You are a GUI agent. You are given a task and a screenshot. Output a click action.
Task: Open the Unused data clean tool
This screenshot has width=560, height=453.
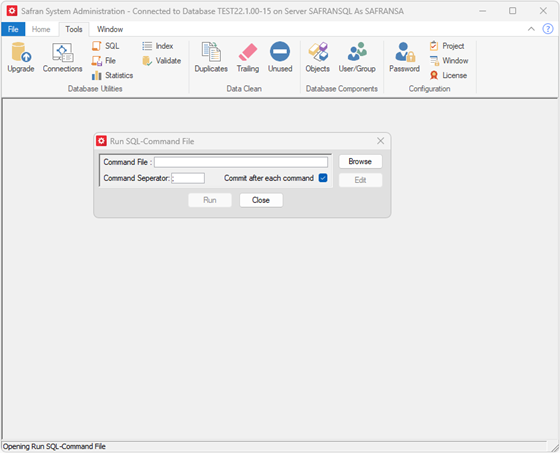pyautogui.click(x=280, y=57)
